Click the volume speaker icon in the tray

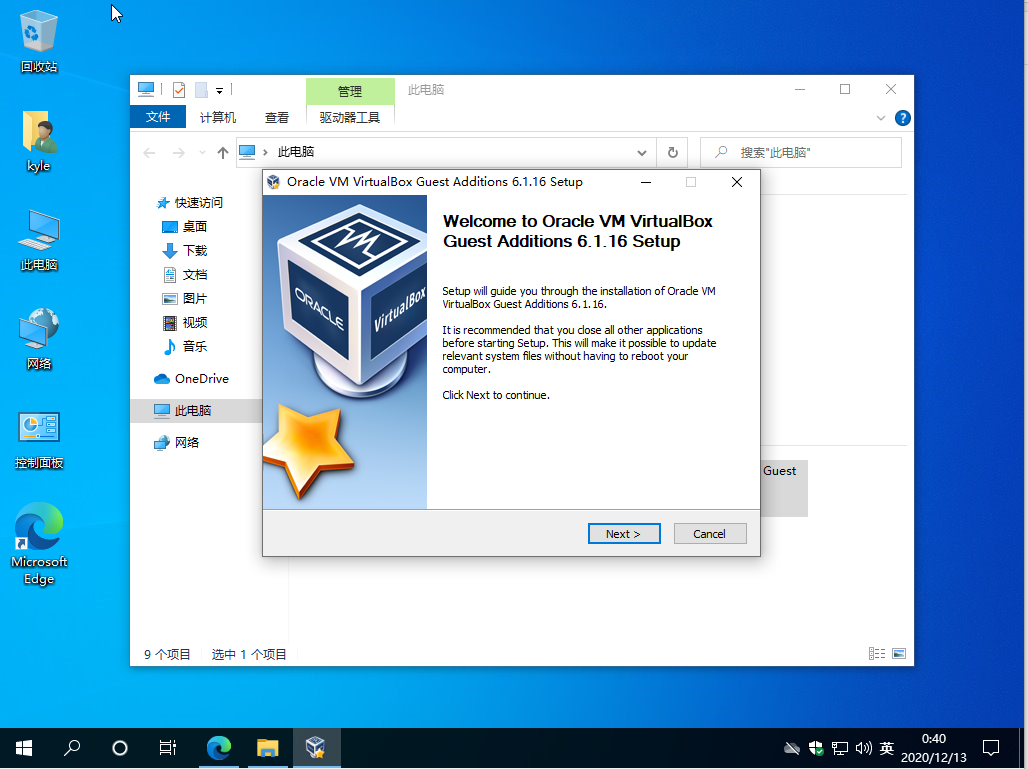pyautogui.click(x=863, y=747)
